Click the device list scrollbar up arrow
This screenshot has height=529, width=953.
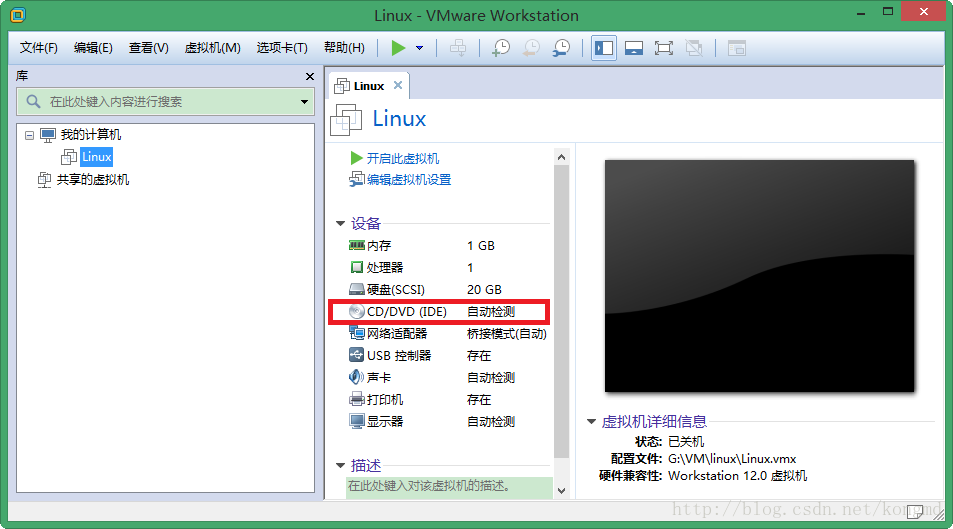[x=562, y=157]
